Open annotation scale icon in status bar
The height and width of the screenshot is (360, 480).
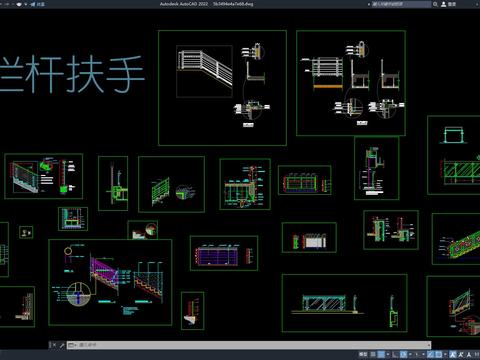469,354
